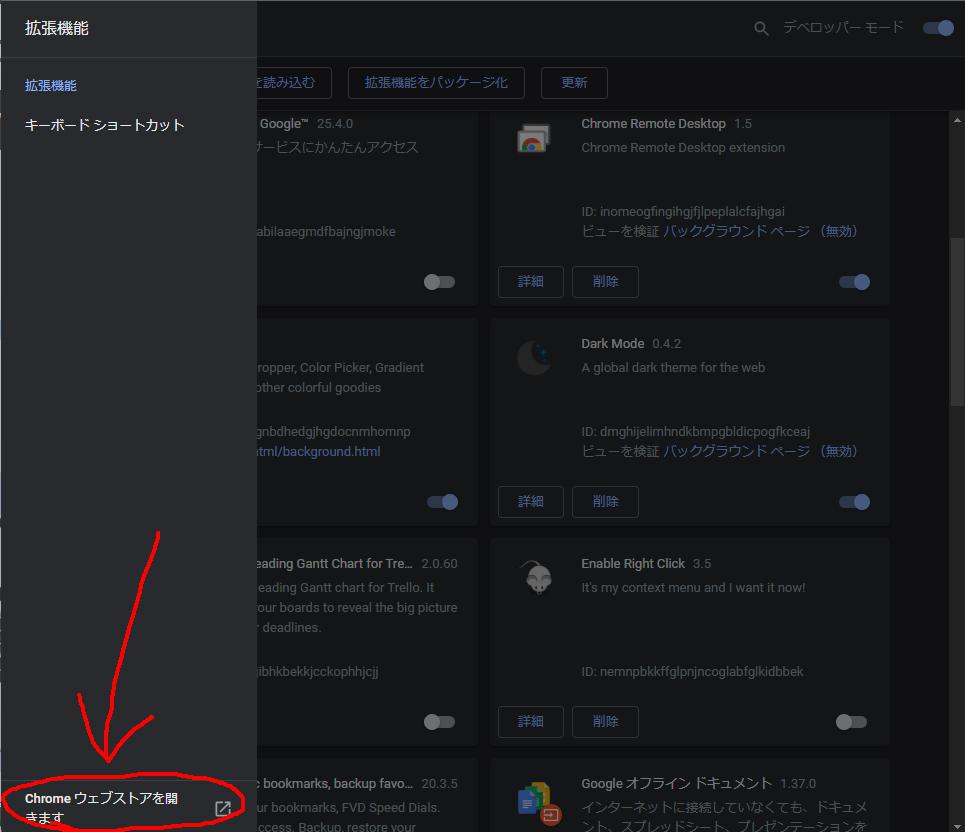
Task: Click the 拡張機能をパッケージ化 button
Action: [436, 83]
